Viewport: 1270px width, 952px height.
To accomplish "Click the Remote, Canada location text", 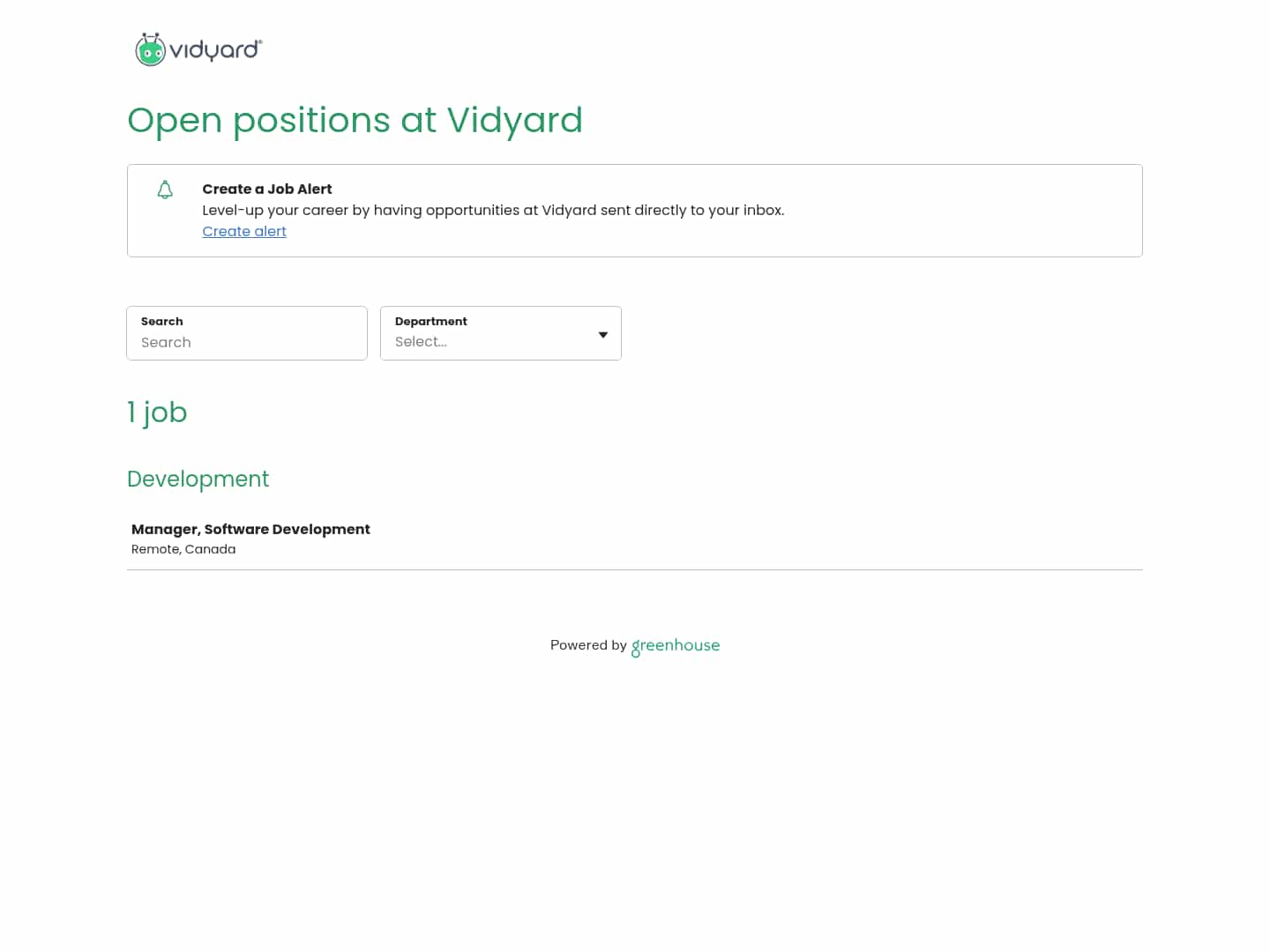I will coord(183,549).
